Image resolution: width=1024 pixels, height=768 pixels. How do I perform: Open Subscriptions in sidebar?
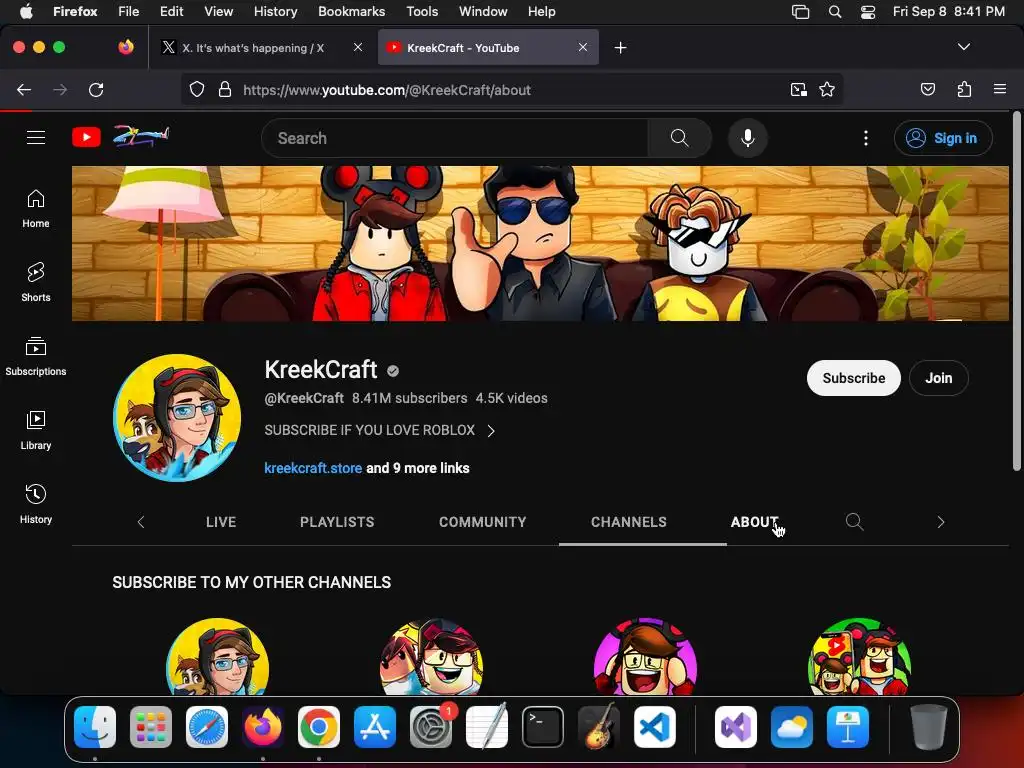[36, 356]
